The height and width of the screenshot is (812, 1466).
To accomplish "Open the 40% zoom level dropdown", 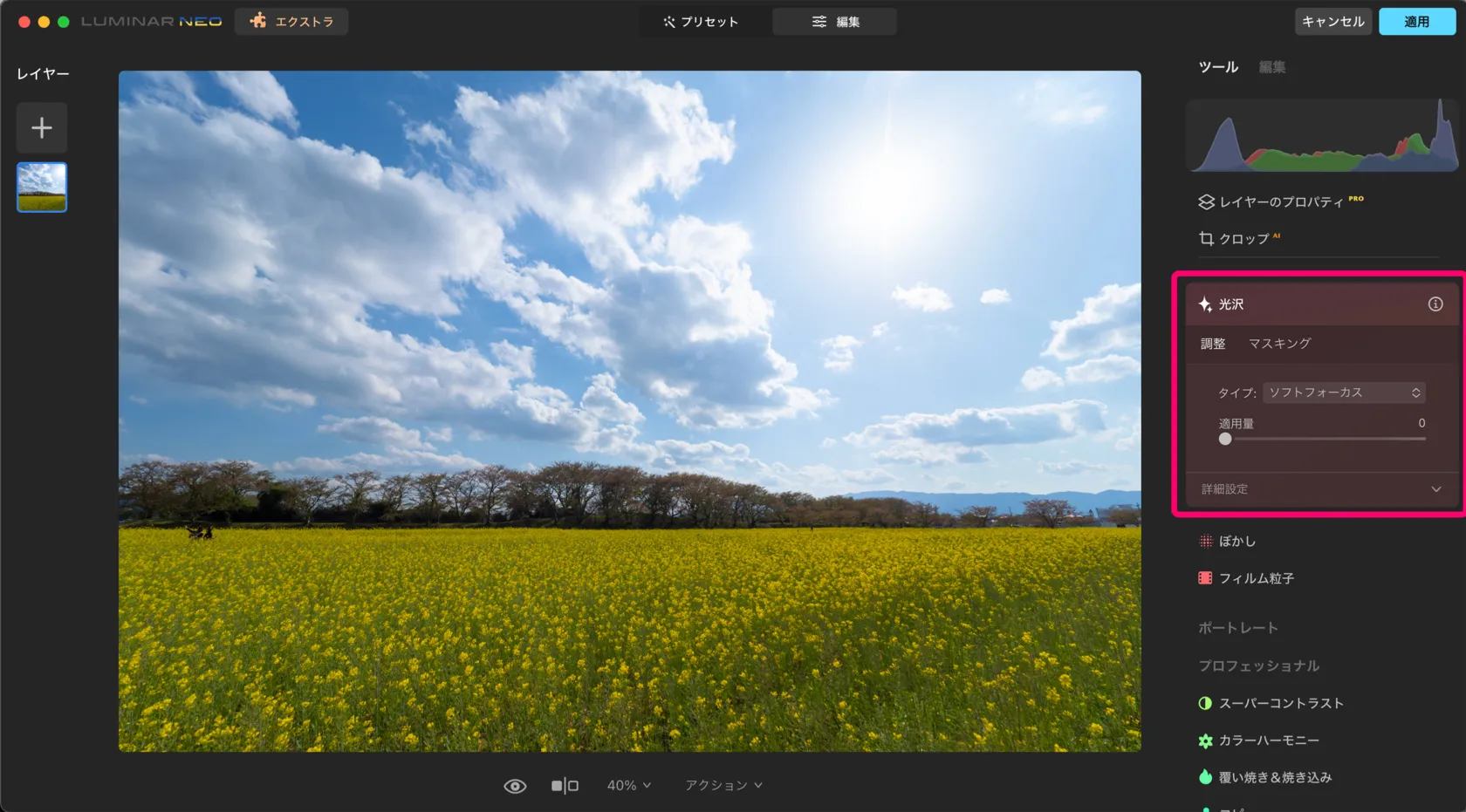I will 628,786.
